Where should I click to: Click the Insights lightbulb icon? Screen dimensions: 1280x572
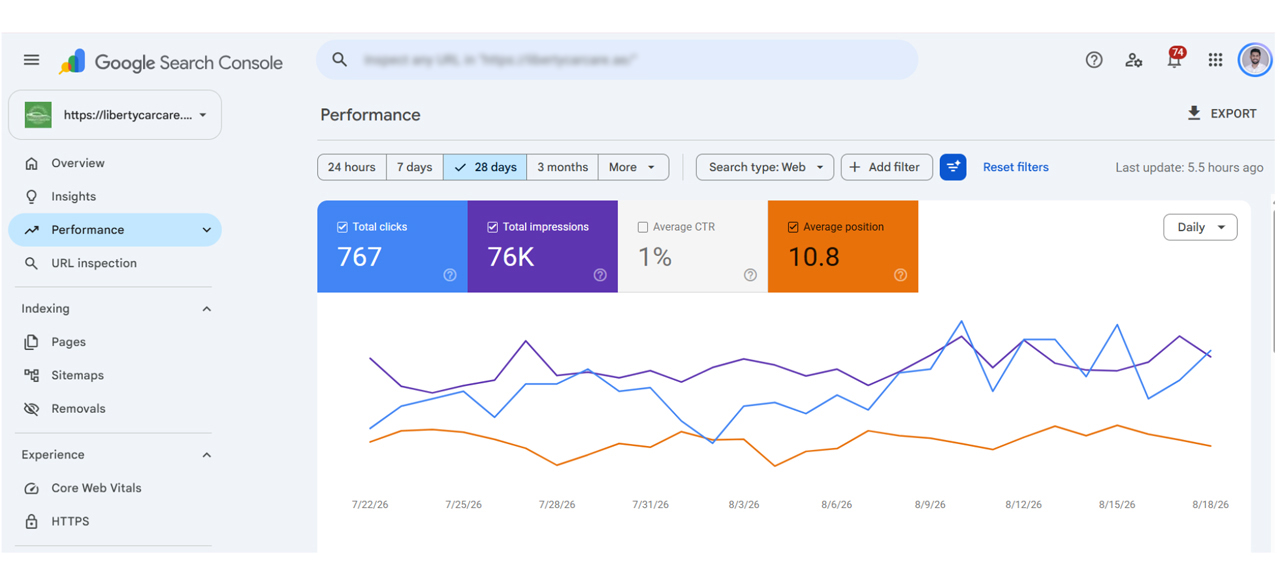[32, 196]
